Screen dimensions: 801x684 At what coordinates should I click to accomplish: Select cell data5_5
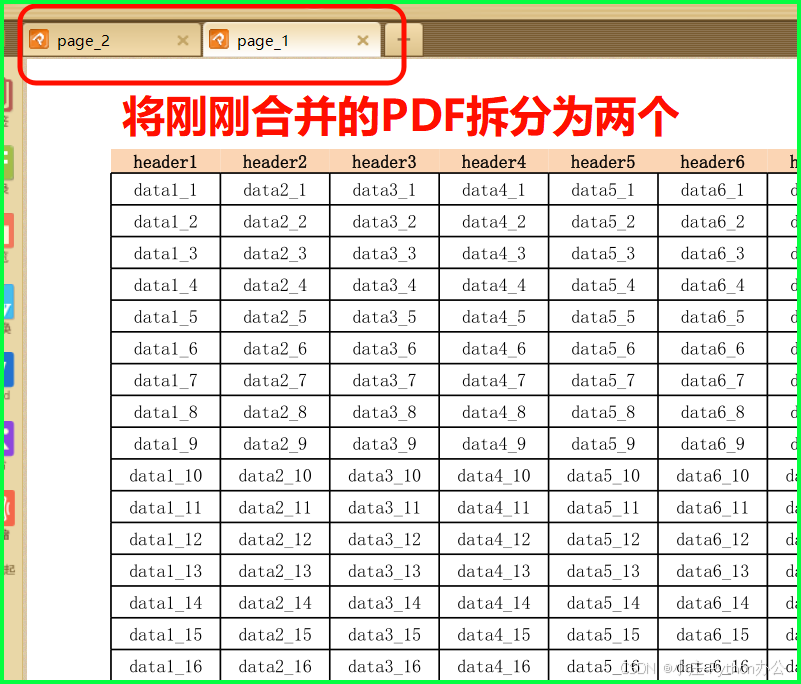(x=603, y=317)
